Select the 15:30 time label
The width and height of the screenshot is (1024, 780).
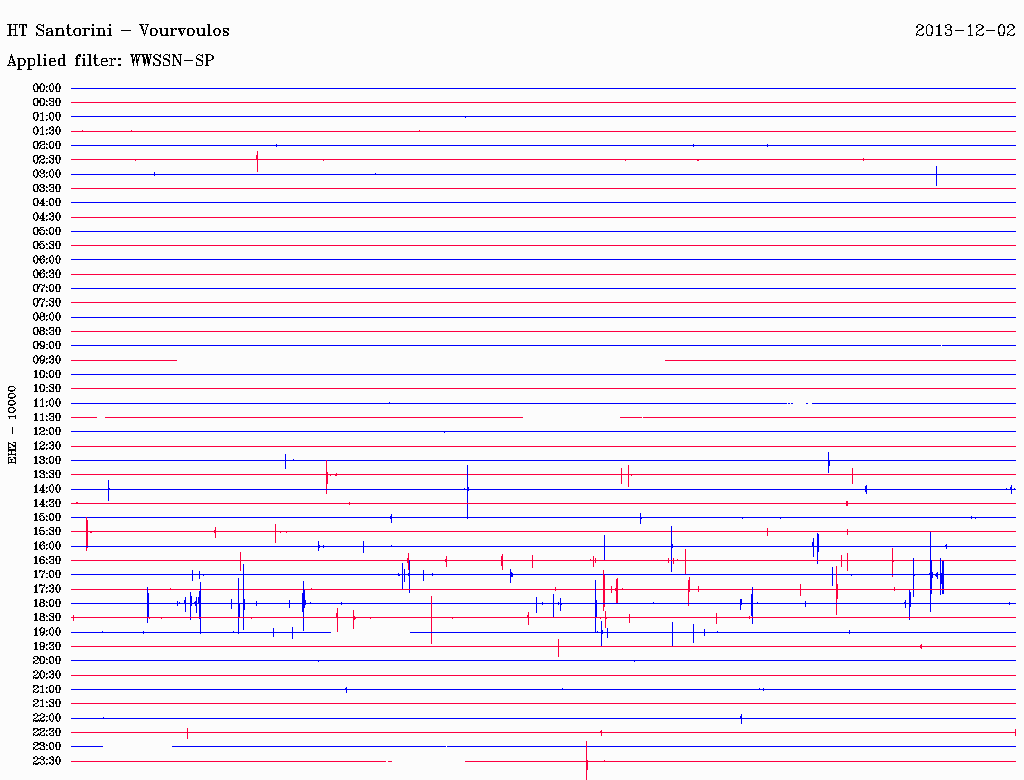47,532
